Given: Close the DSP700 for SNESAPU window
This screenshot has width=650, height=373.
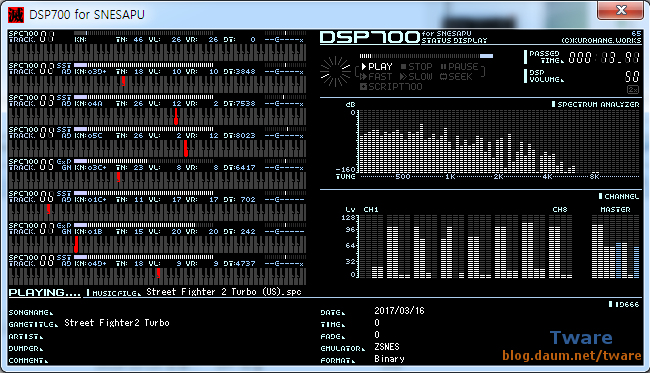Looking at the screenshot, I should [x=621, y=10].
